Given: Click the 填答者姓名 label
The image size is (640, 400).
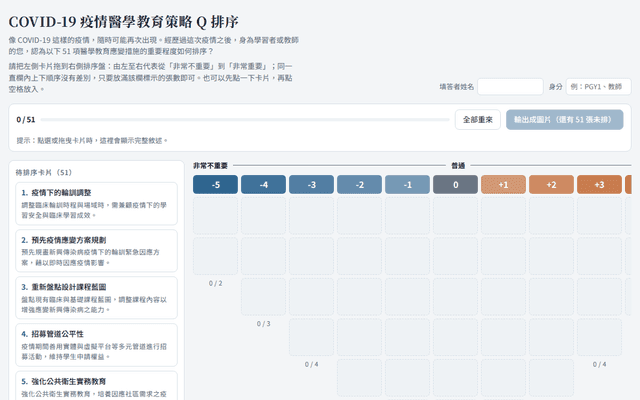Looking at the screenshot, I should click(x=457, y=87).
